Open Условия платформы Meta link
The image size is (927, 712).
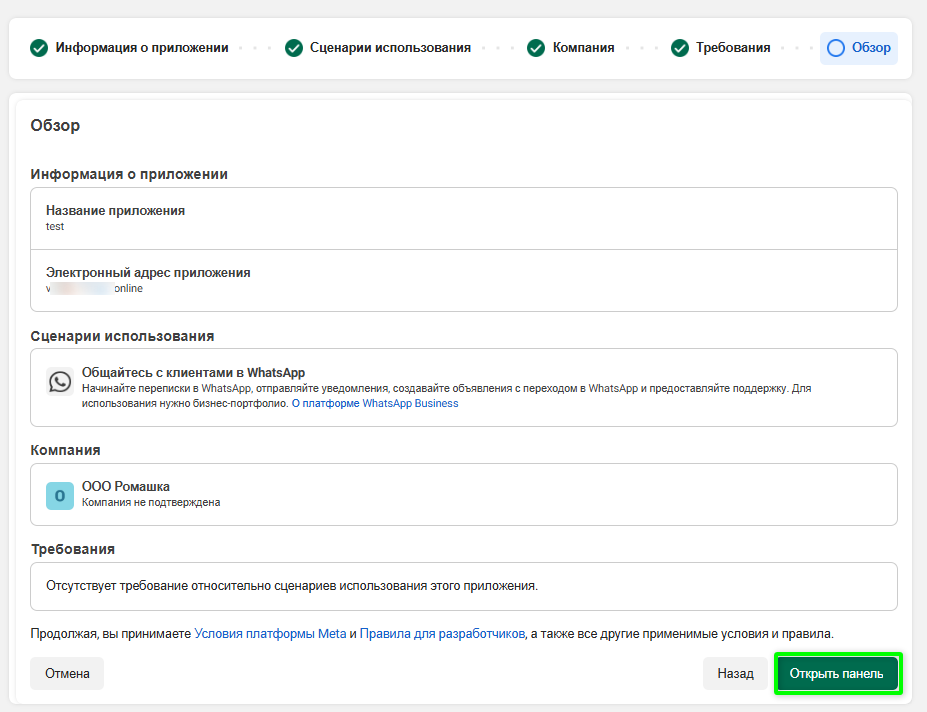(270, 633)
